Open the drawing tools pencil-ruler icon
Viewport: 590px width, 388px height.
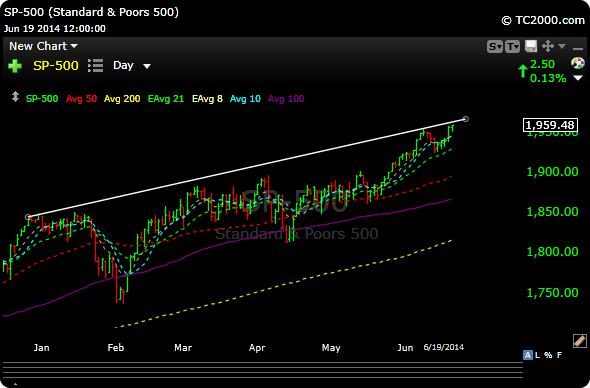coord(580,341)
